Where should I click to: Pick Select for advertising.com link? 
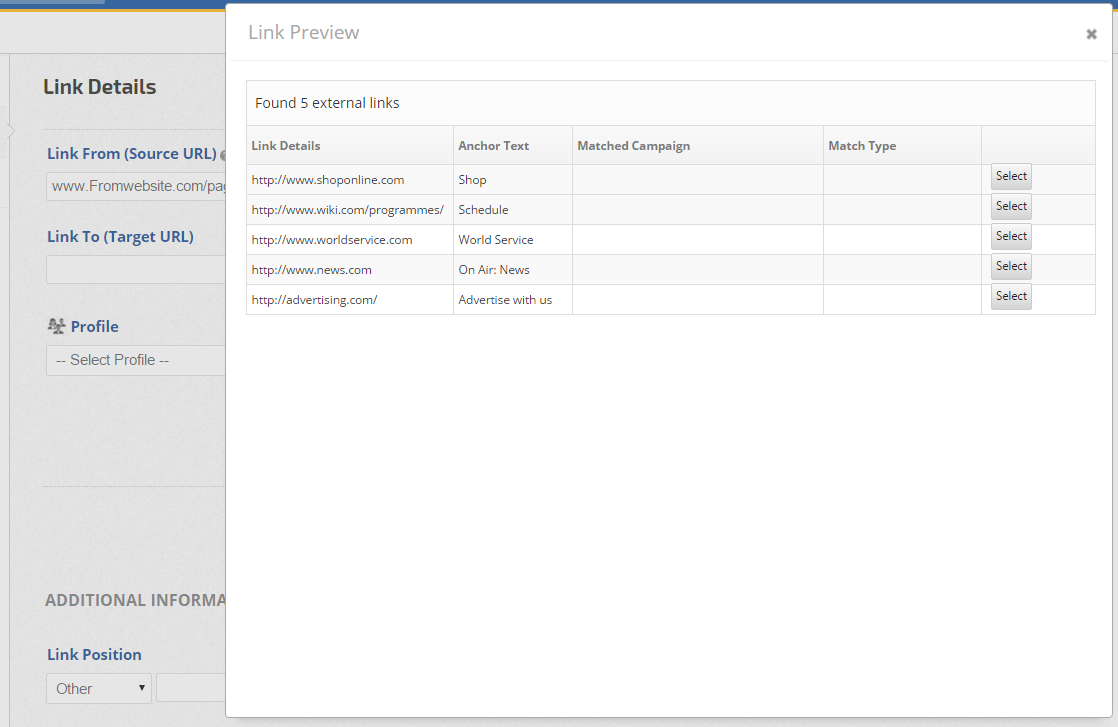tap(1011, 297)
